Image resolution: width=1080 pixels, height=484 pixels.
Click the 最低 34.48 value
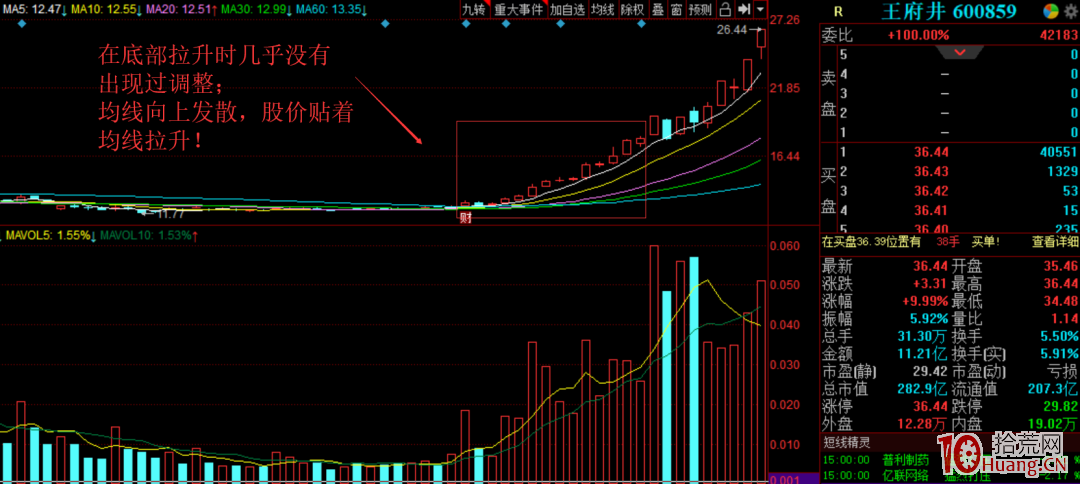1061,301
